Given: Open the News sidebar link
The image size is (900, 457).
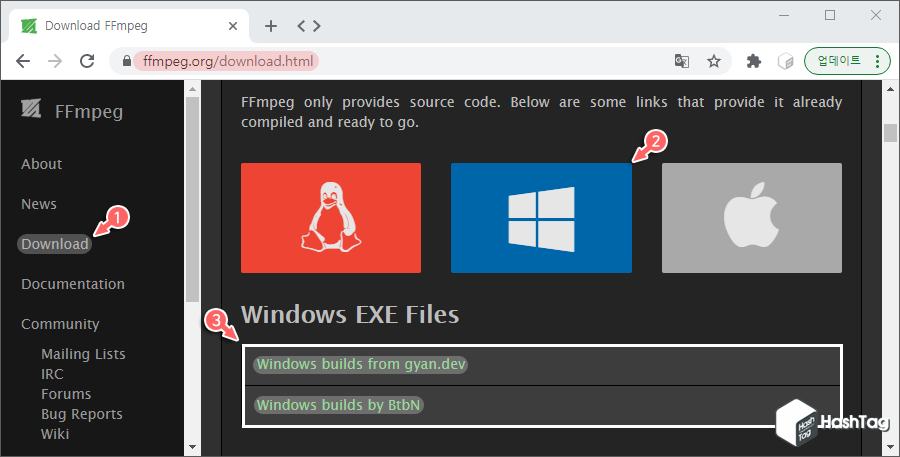Looking at the screenshot, I should pyautogui.click(x=39, y=204).
